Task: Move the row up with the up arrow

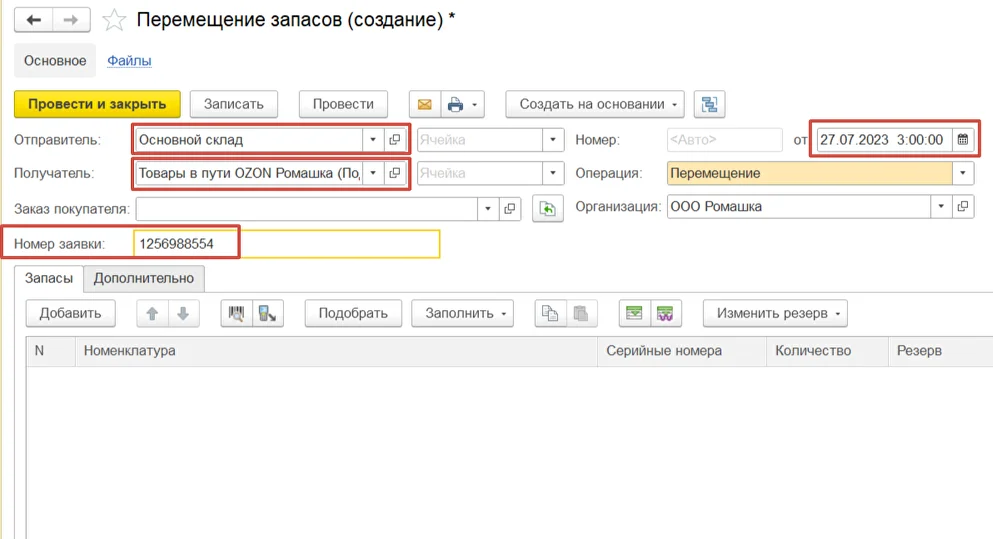Action: coord(153,313)
